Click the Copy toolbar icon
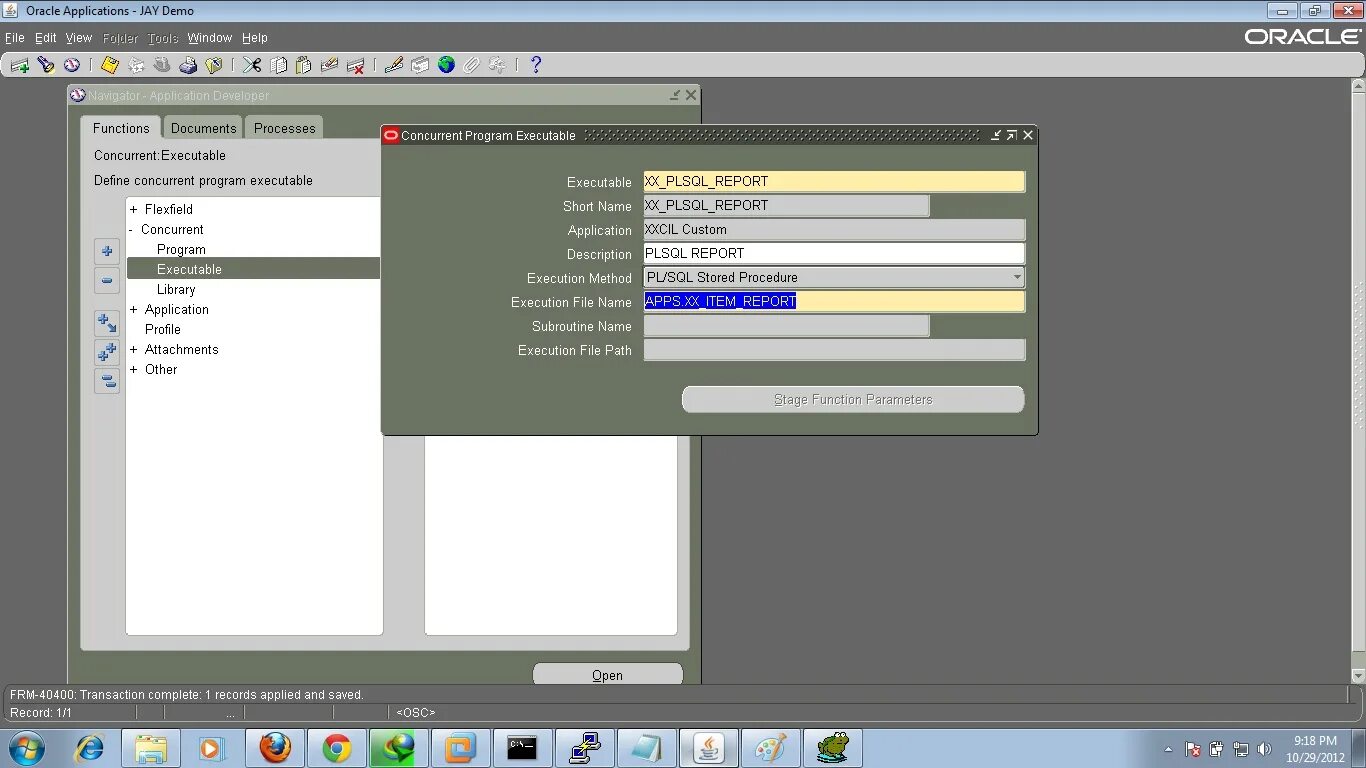1366x768 pixels. point(278,65)
